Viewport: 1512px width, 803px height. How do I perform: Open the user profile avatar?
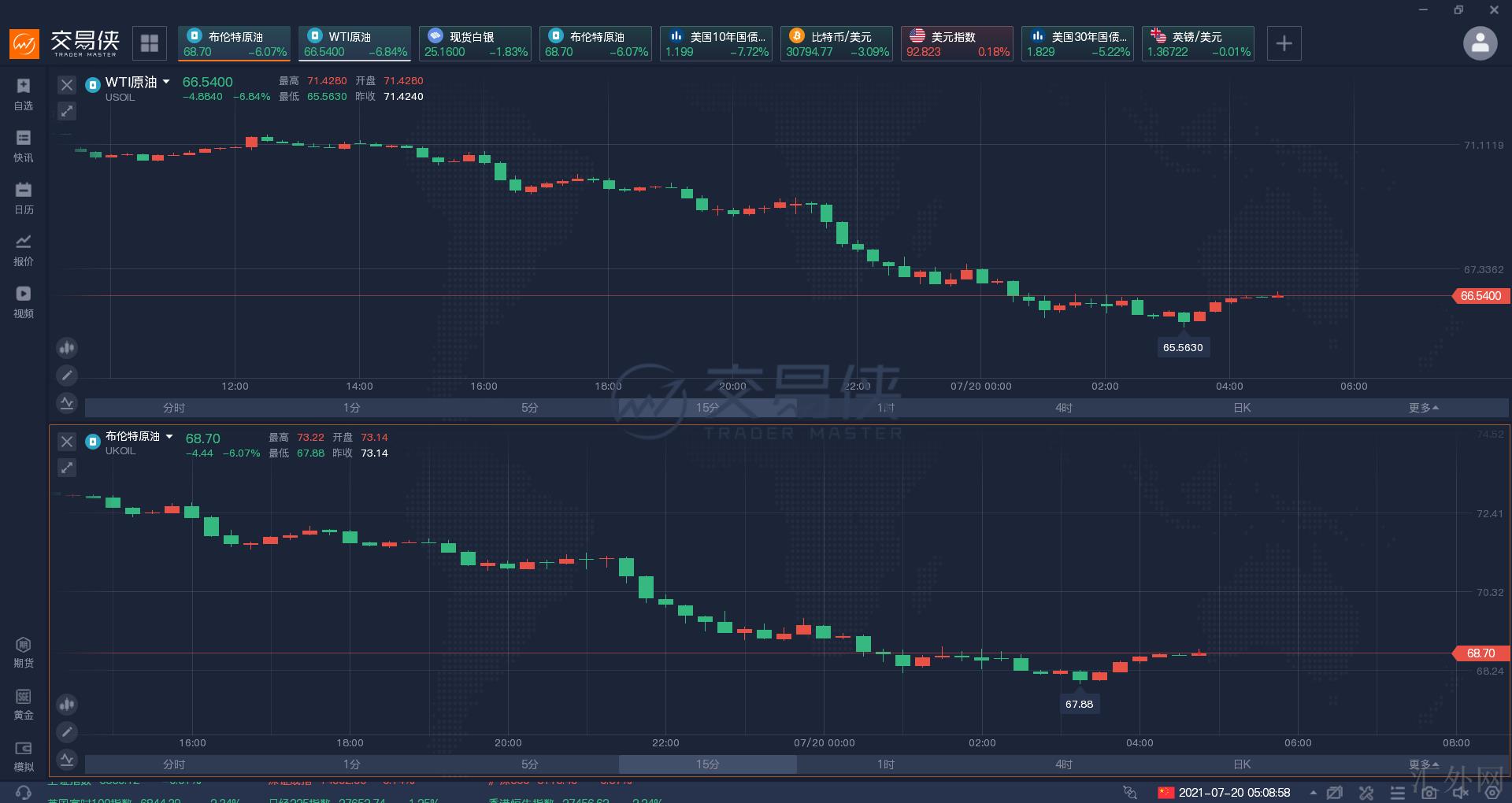[1480, 43]
